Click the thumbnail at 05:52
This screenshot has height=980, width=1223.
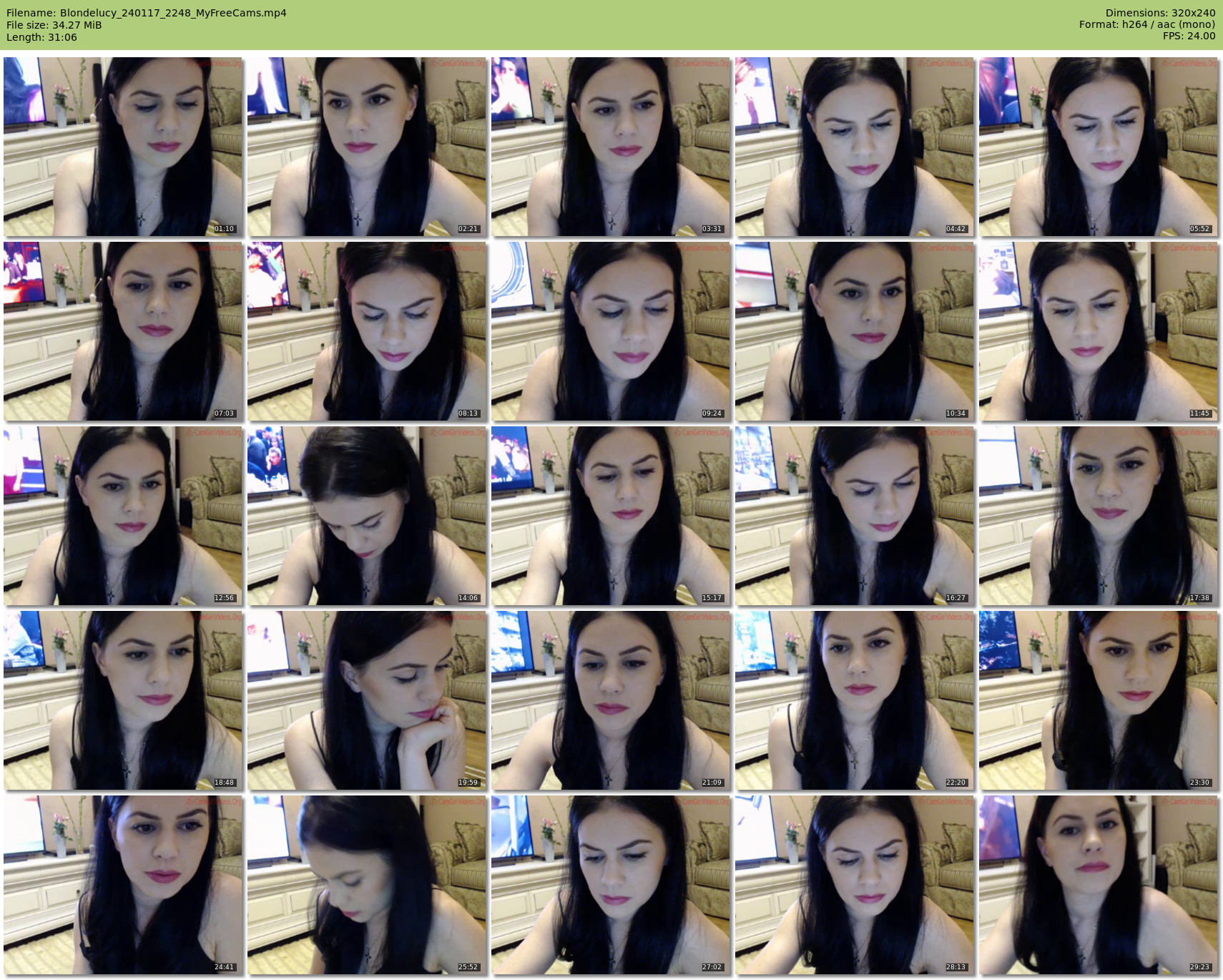(x=1098, y=147)
